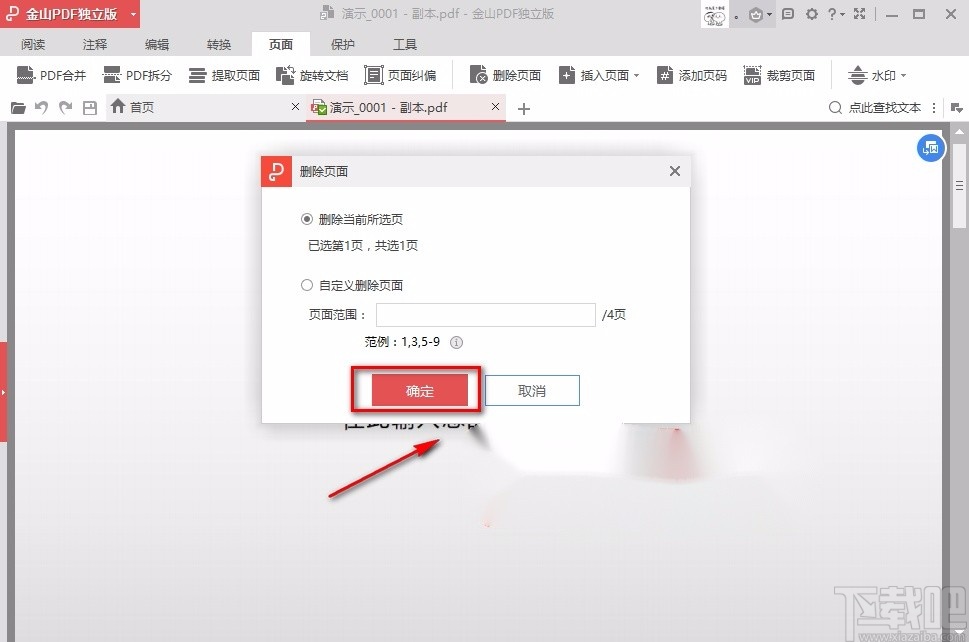
Task: Activate the 旋转文档 rotate document tool
Action: 314,74
